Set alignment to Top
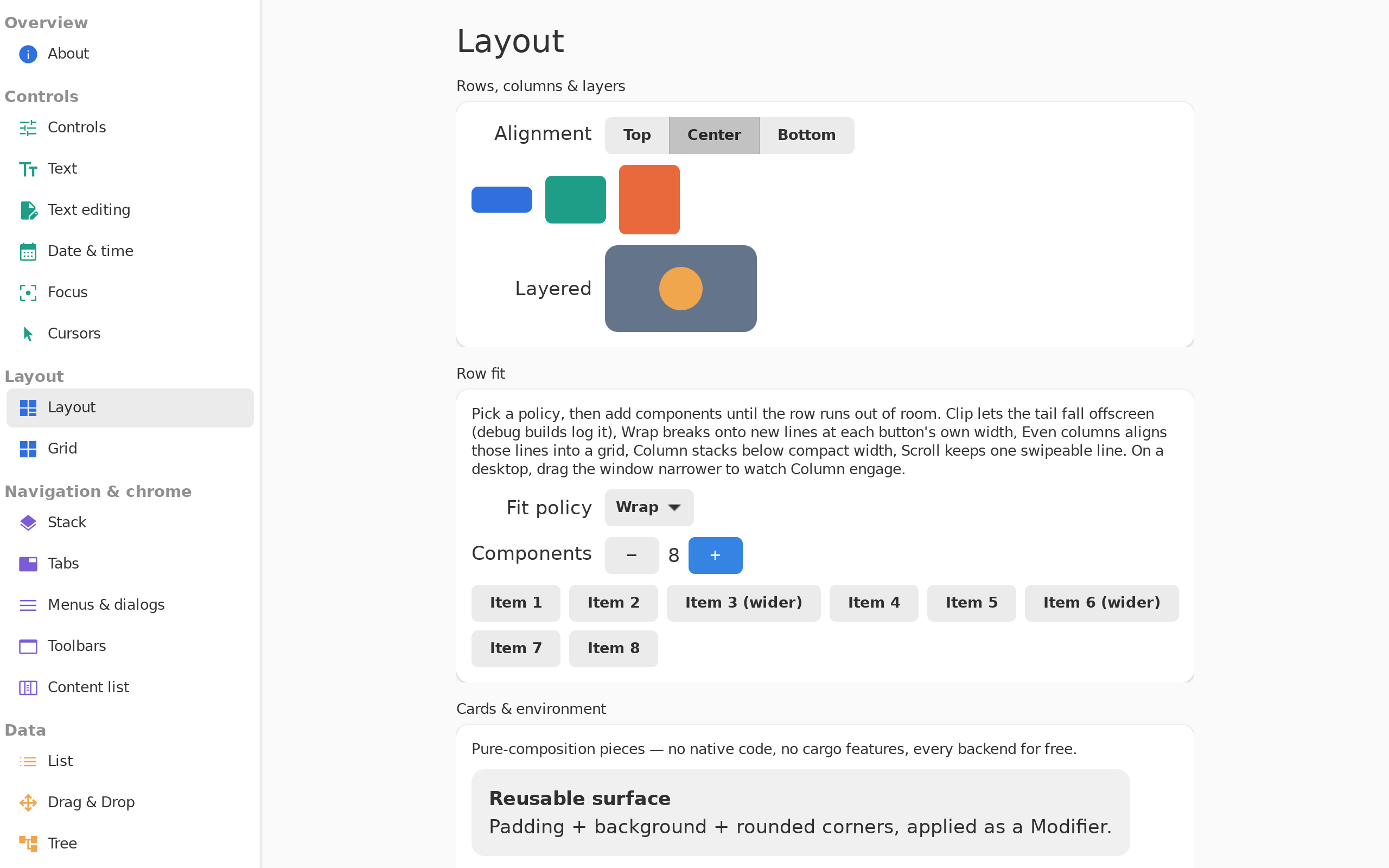Screen dimensions: 1389x868 click(x=636, y=136)
